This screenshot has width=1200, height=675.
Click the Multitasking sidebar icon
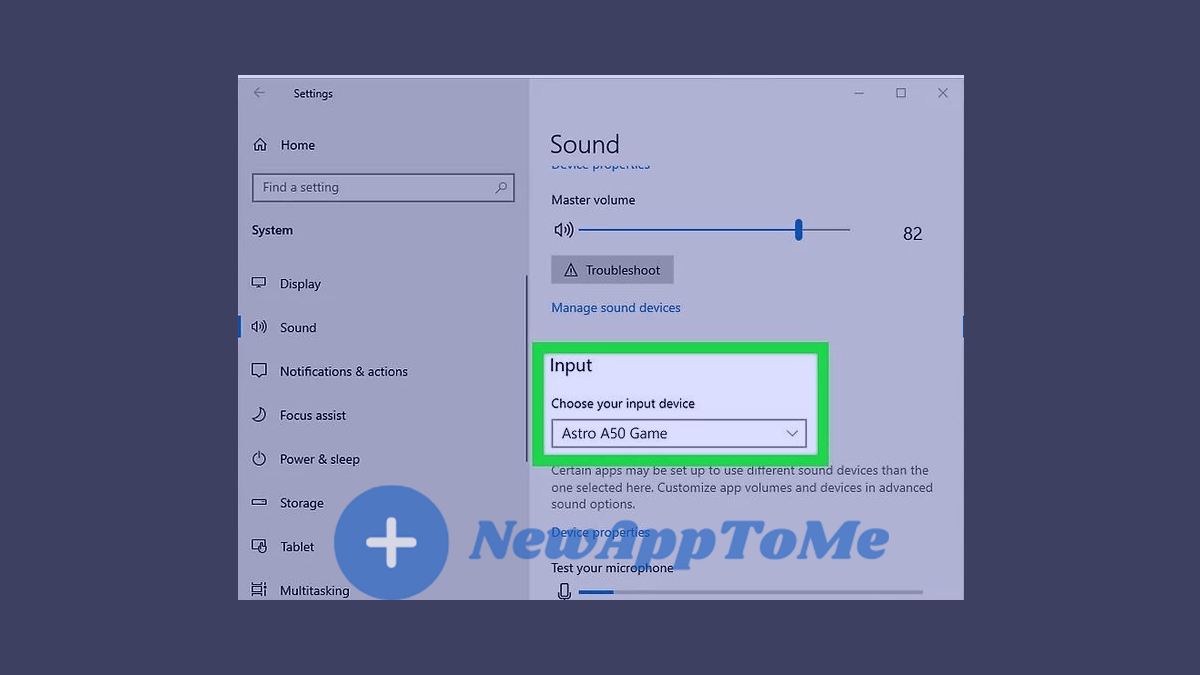pyautogui.click(x=260, y=590)
